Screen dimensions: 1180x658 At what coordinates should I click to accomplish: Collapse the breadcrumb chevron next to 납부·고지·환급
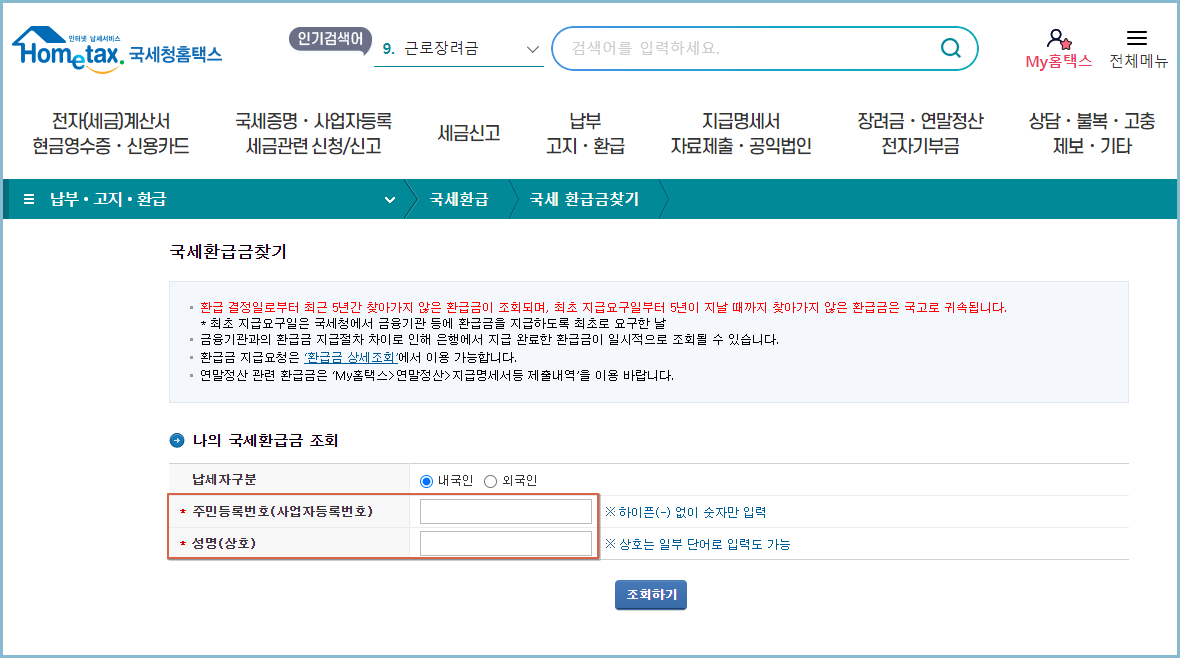click(x=389, y=199)
